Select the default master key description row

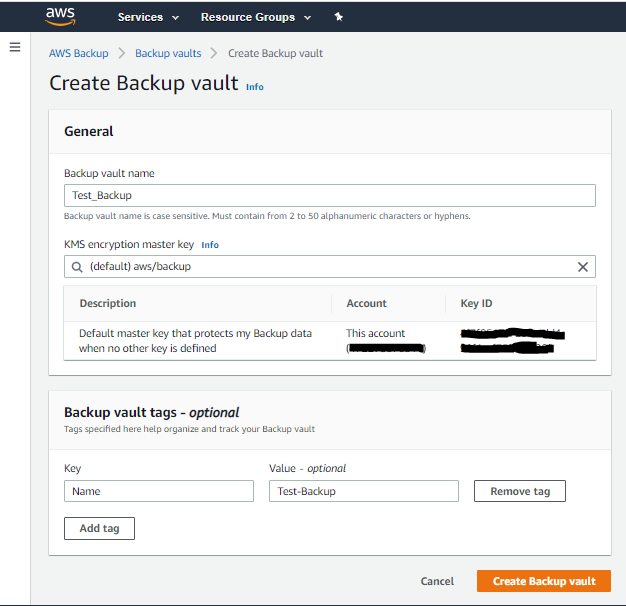tap(330, 341)
